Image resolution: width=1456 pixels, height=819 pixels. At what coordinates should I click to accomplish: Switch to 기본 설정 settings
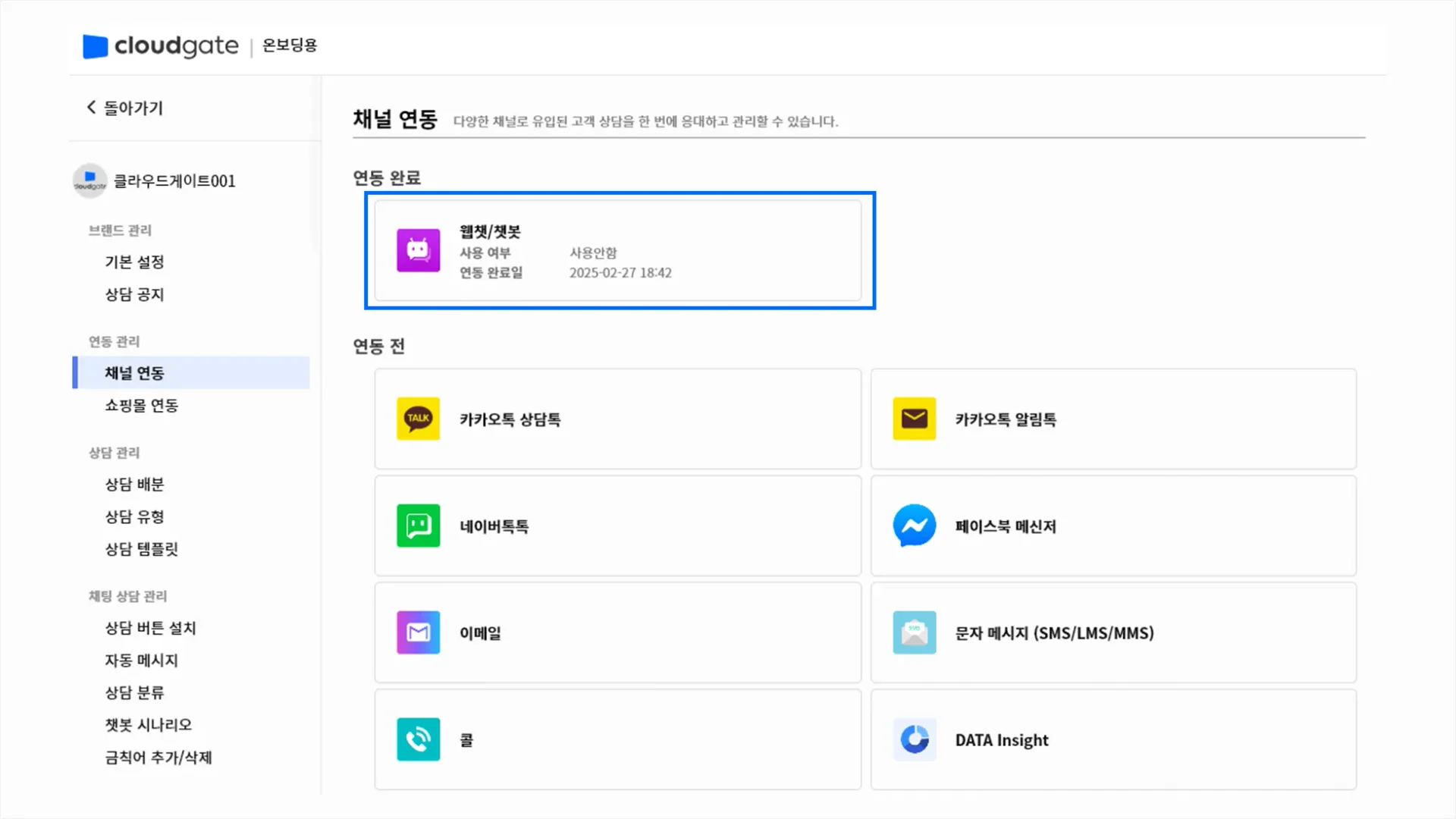[x=133, y=262]
